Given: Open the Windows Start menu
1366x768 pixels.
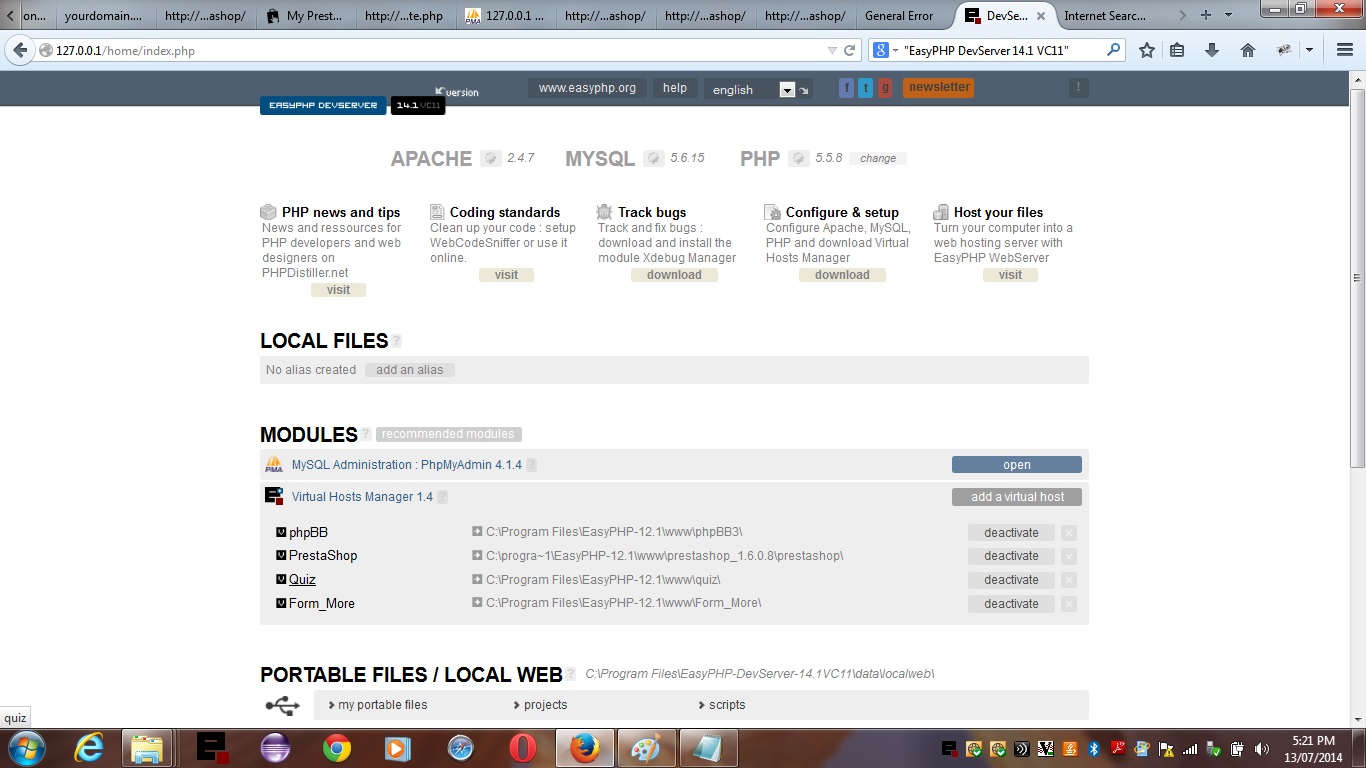Looking at the screenshot, I should [25, 748].
